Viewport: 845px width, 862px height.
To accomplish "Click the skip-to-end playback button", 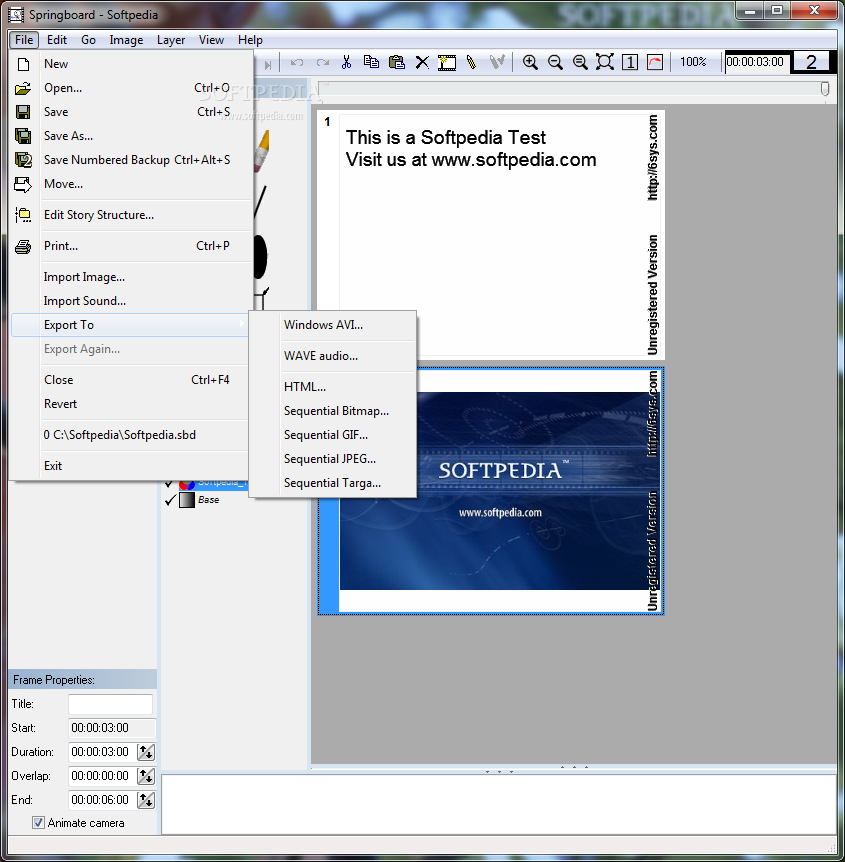I will click(x=268, y=65).
